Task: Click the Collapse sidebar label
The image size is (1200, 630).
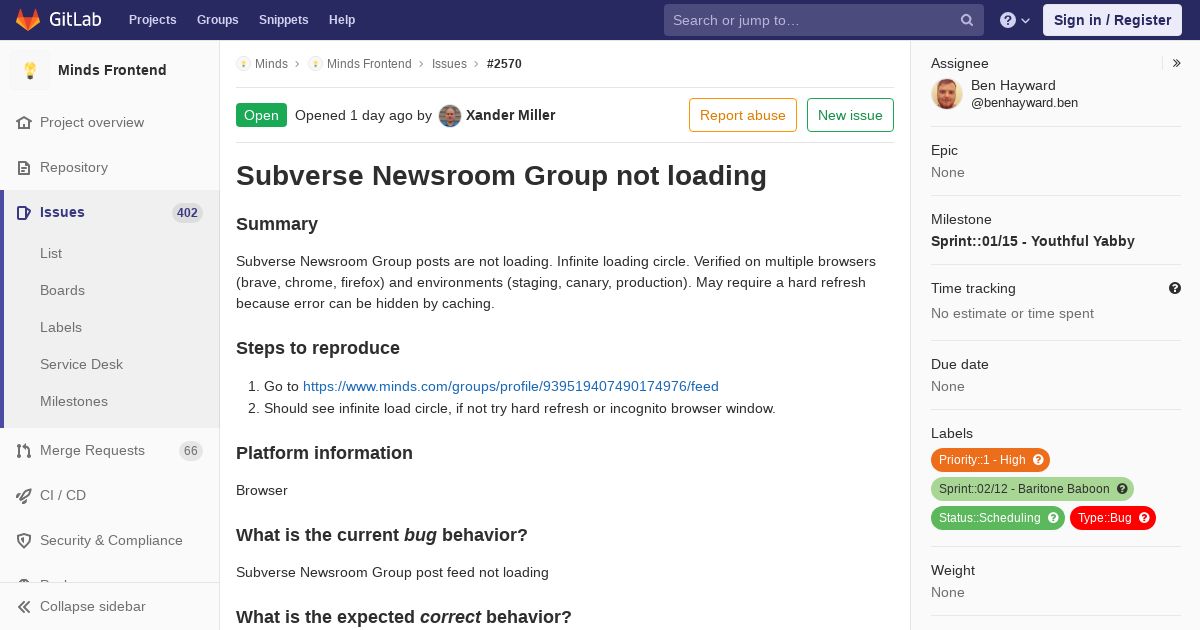Action: click(93, 606)
